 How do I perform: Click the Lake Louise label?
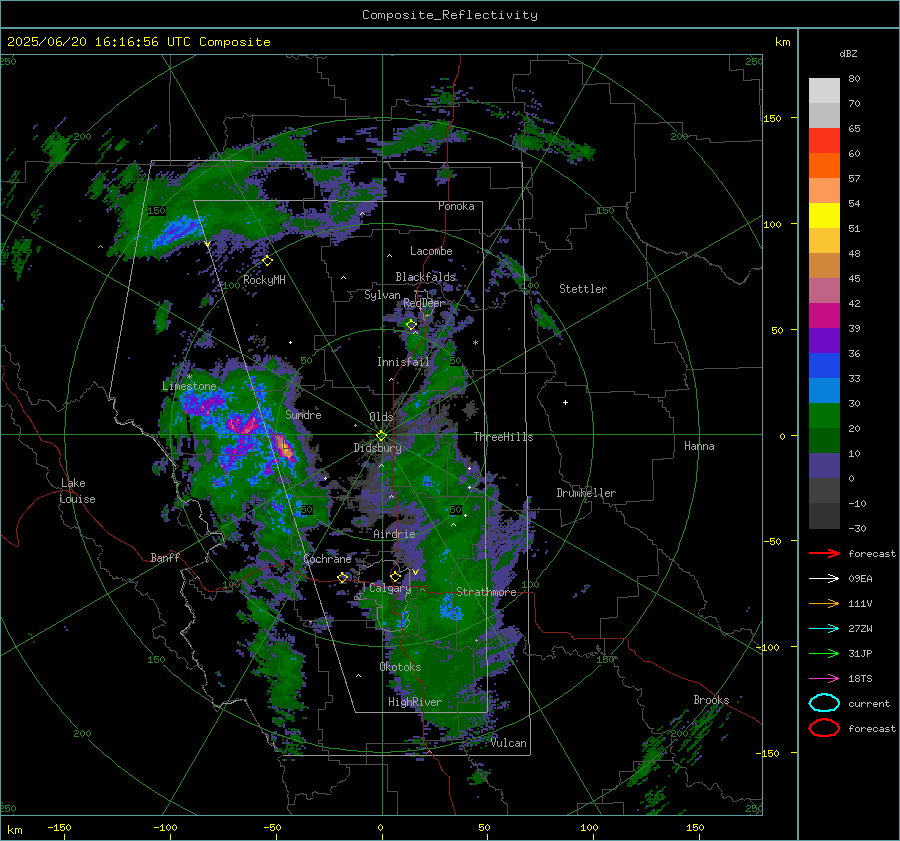tap(77, 491)
